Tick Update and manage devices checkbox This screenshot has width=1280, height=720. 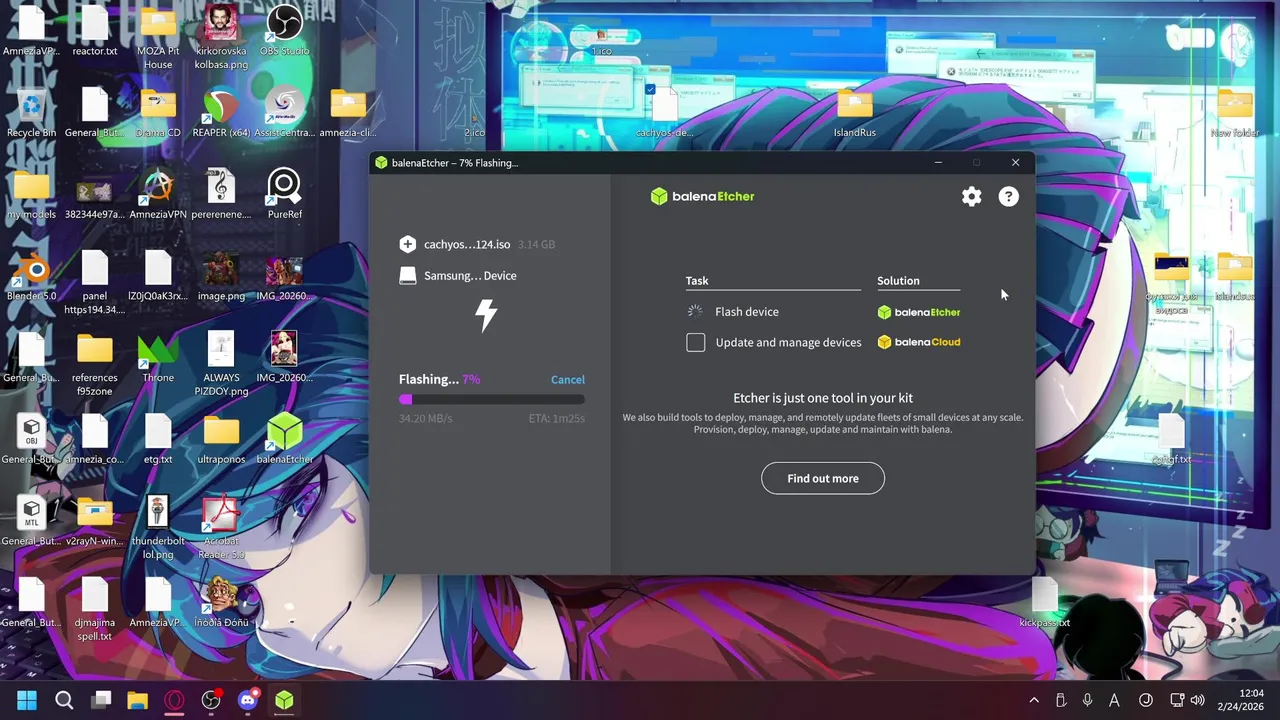[696, 342]
